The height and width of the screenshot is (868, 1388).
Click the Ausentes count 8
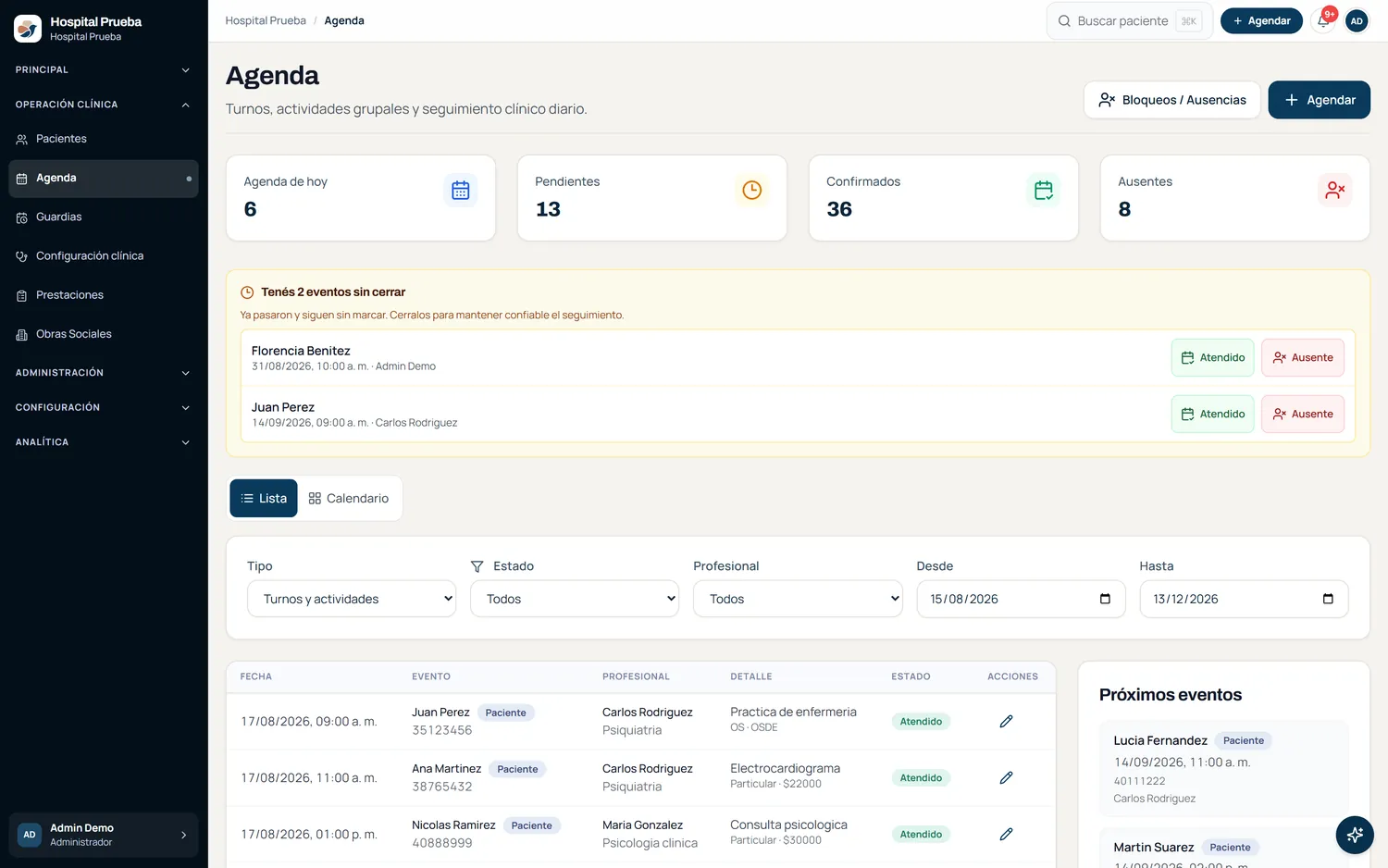coord(1124,209)
